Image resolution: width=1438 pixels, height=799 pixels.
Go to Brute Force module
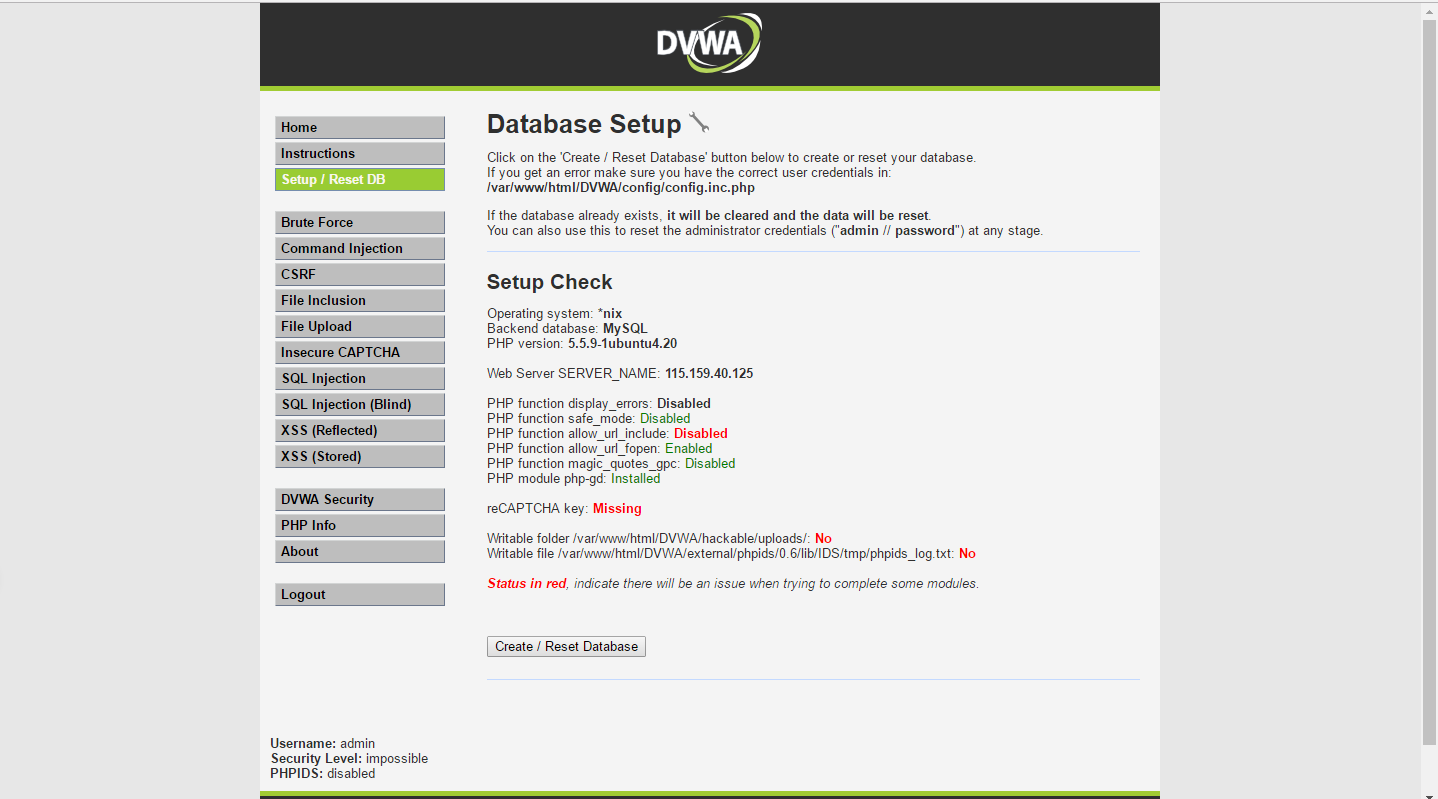tap(360, 222)
